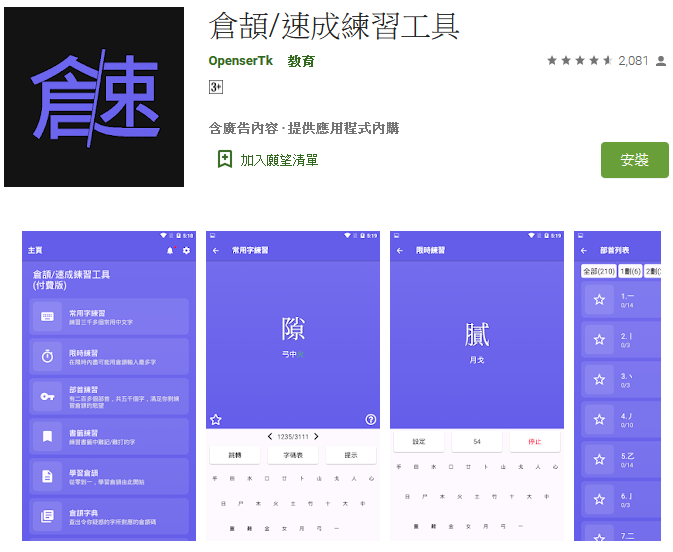Click the 字碼表 button

(293, 455)
